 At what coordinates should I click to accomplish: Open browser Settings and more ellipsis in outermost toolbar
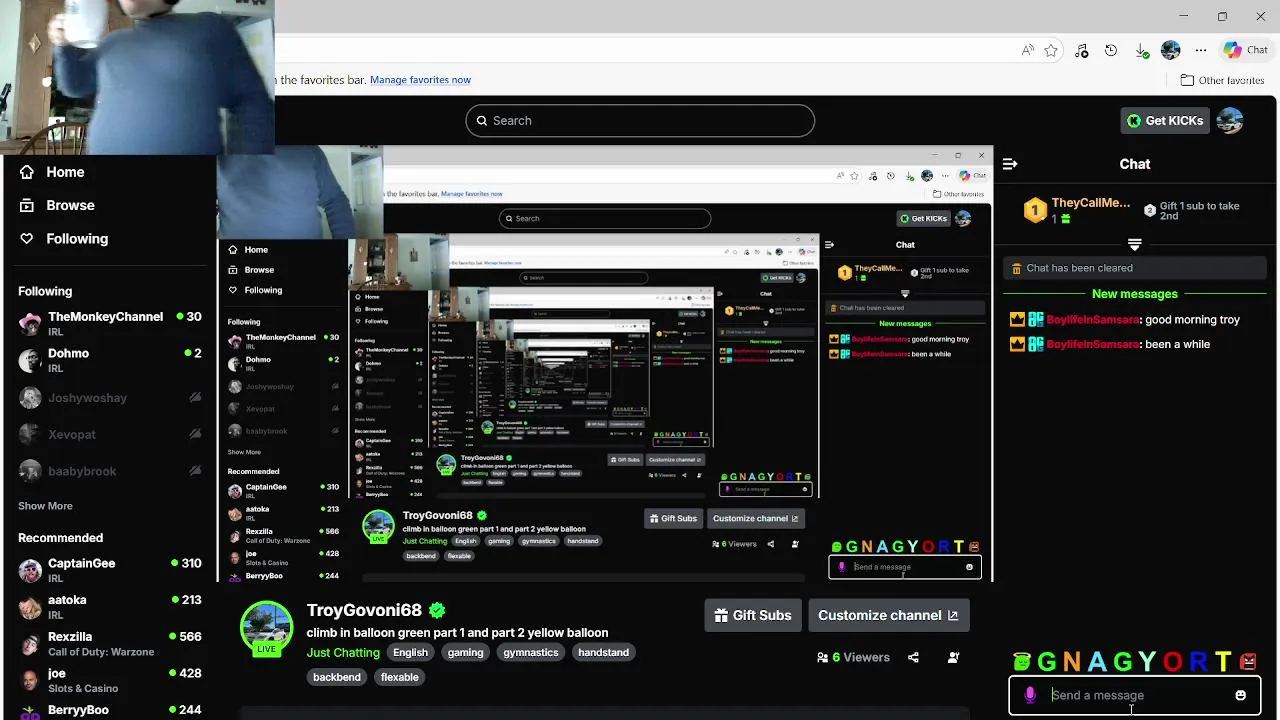[x=1200, y=50]
